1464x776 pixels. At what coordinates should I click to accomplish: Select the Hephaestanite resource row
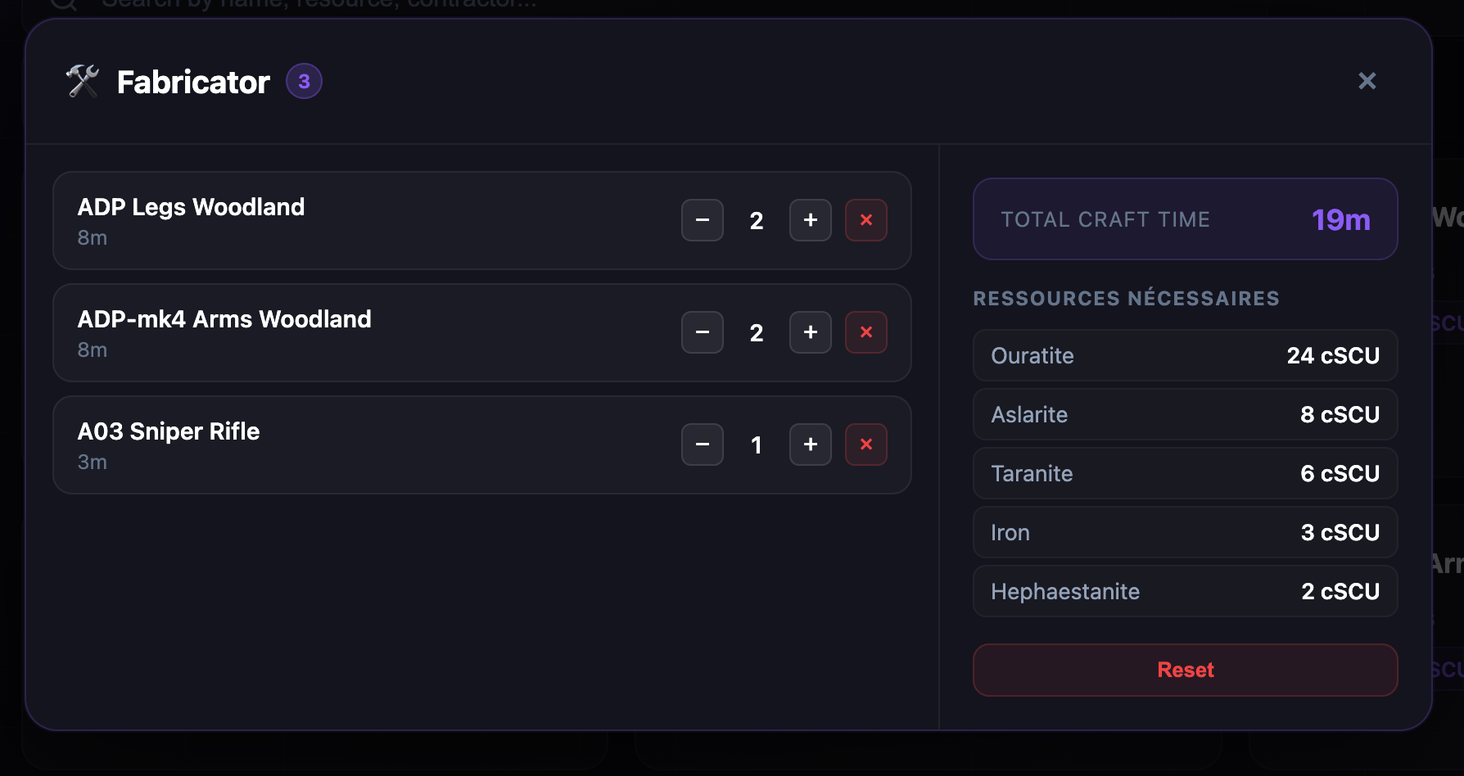click(x=1185, y=592)
